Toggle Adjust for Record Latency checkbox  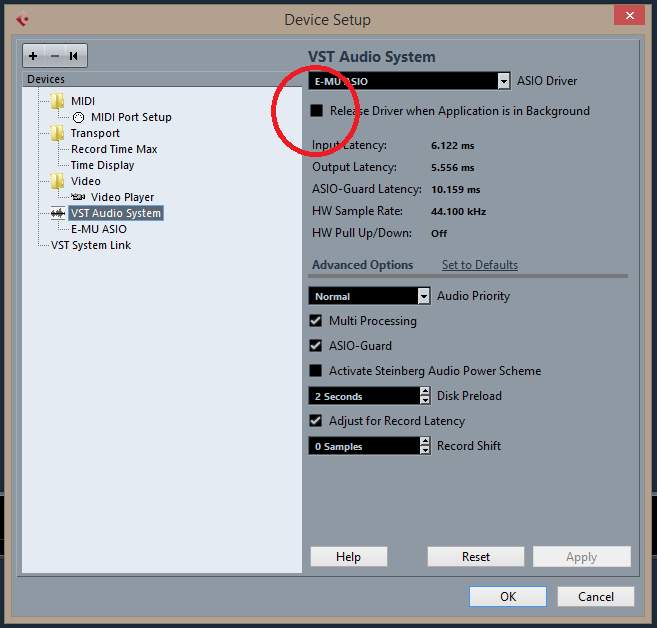coord(316,421)
